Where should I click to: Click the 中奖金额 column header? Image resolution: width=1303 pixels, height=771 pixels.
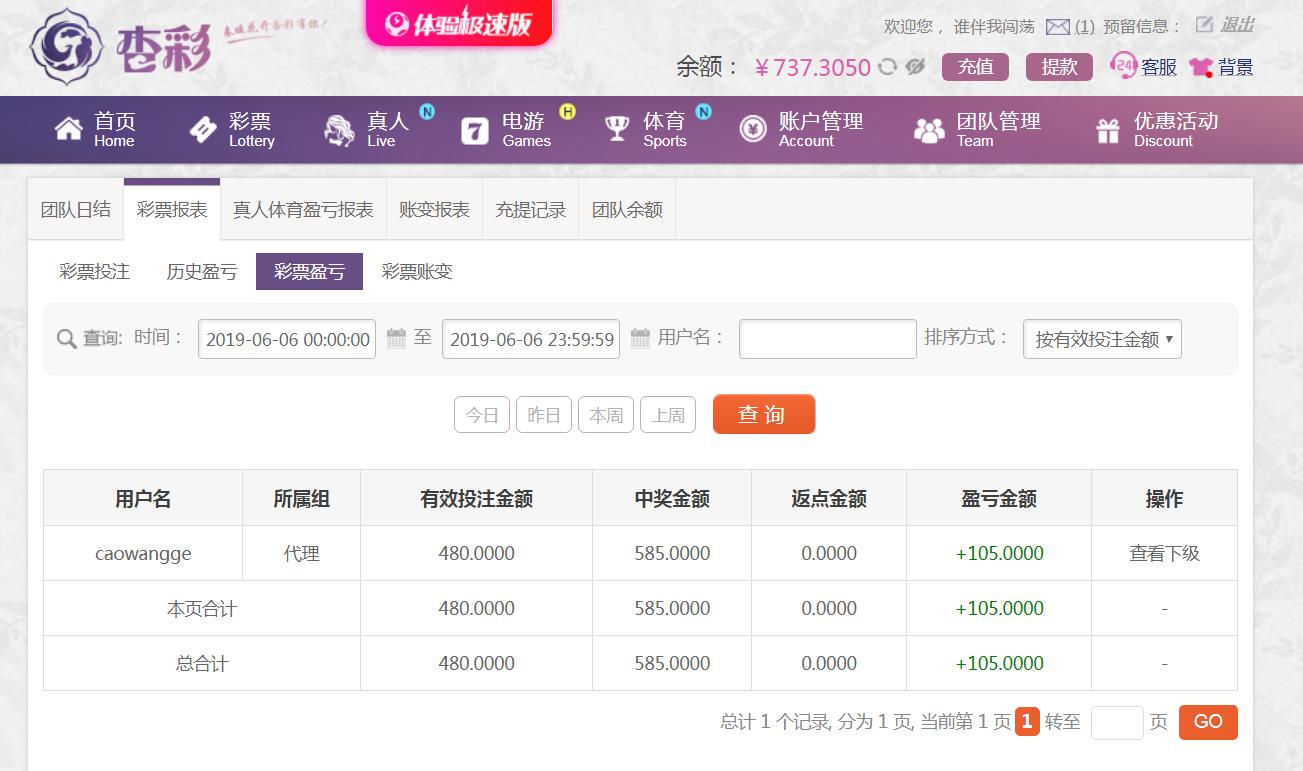coord(672,498)
